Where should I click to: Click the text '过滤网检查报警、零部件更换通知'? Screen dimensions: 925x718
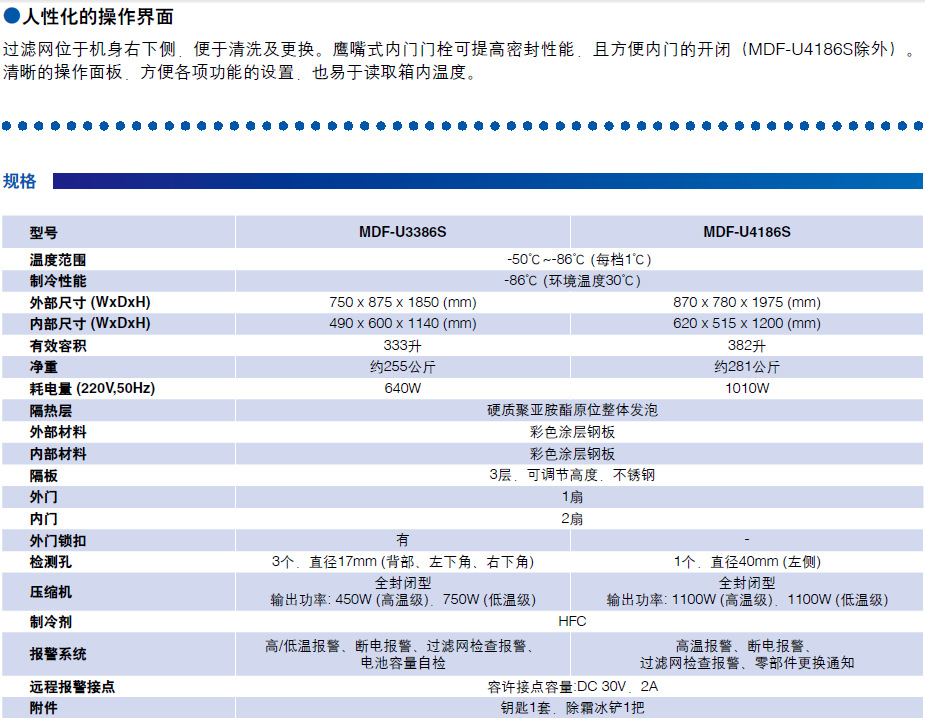point(747,663)
